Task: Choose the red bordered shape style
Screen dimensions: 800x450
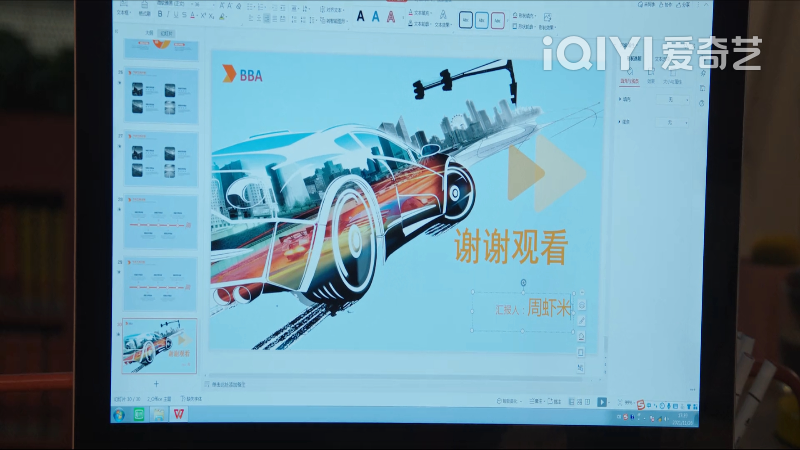Action: [x=498, y=21]
